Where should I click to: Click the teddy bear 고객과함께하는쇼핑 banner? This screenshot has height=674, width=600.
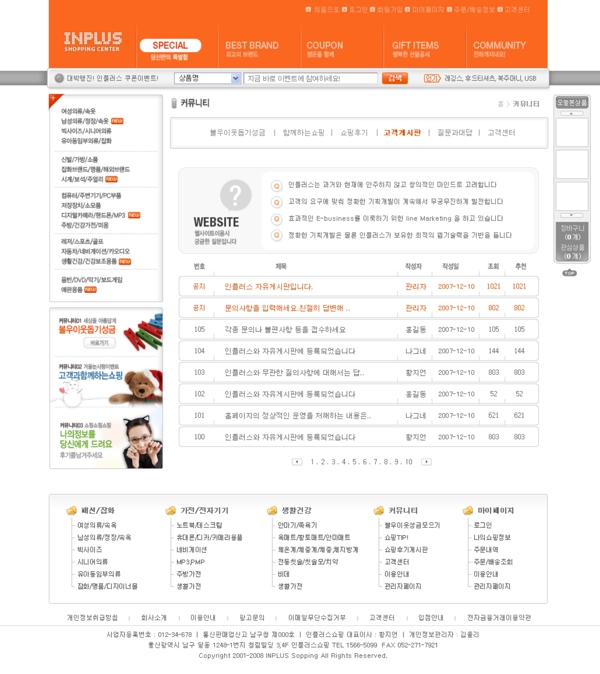106,382
